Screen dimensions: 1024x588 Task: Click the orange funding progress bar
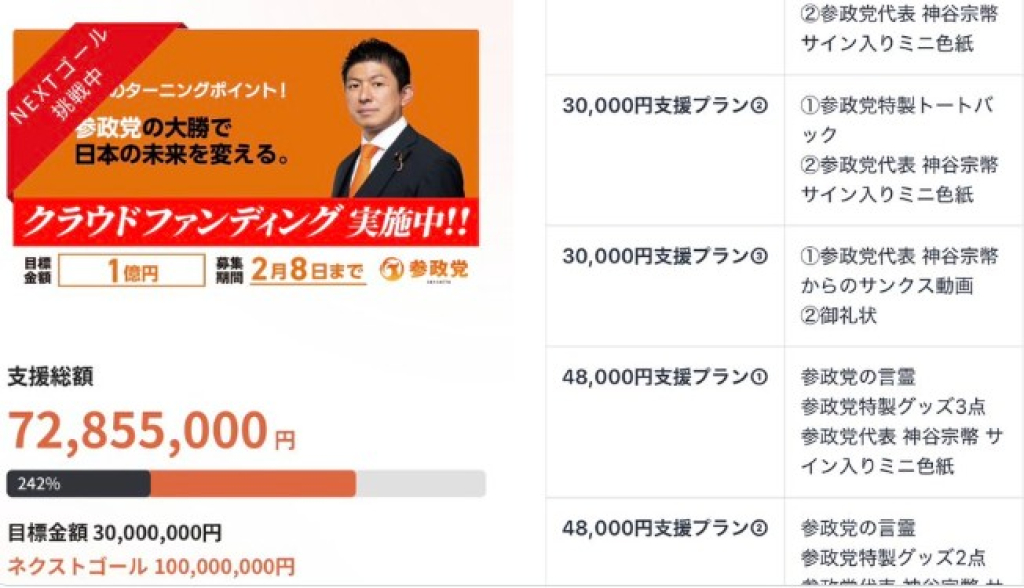pyautogui.click(x=253, y=484)
